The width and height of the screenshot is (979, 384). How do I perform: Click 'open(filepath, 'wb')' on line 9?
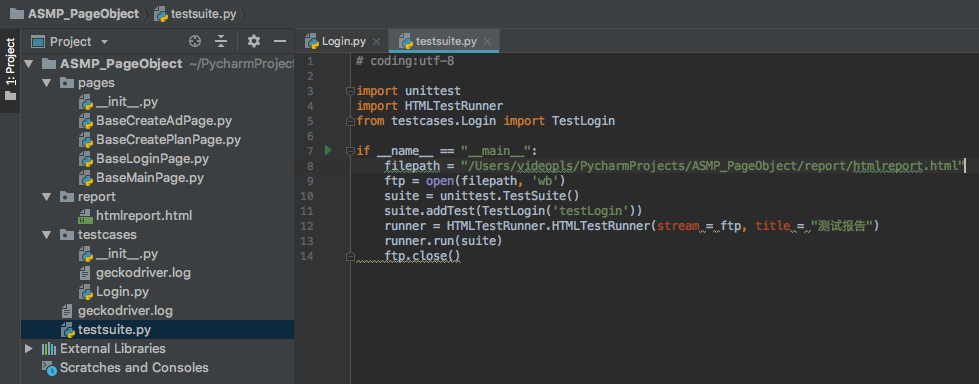[496, 180]
